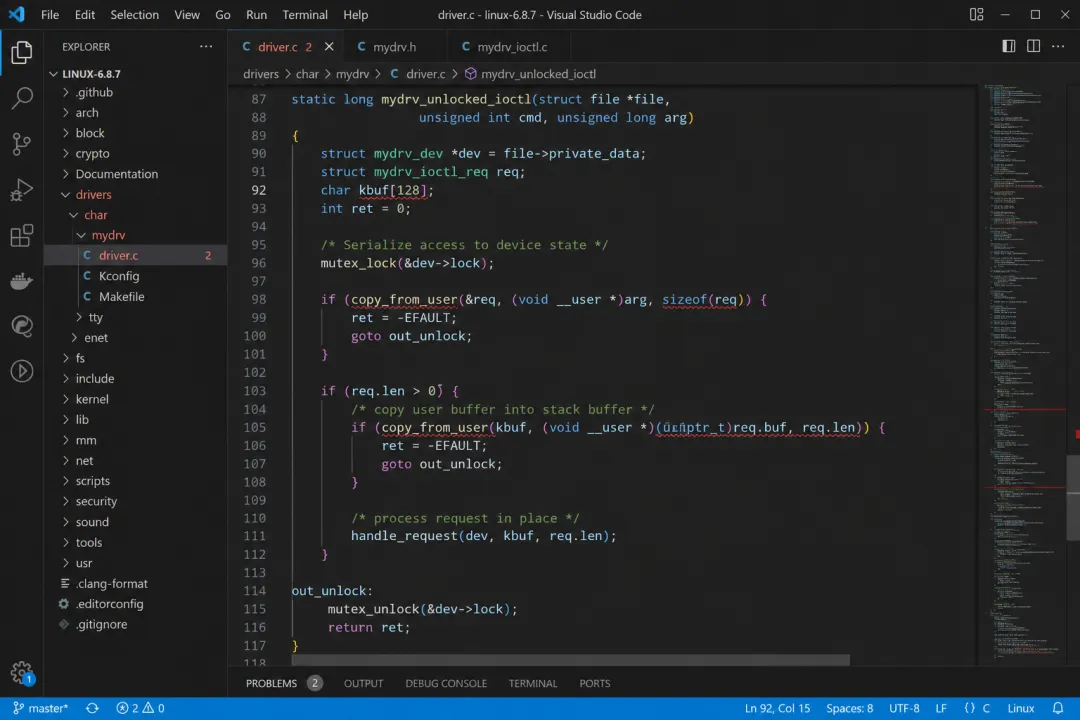
Task: Open the Explorer view in activity bar
Action: pyautogui.click(x=21, y=52)
